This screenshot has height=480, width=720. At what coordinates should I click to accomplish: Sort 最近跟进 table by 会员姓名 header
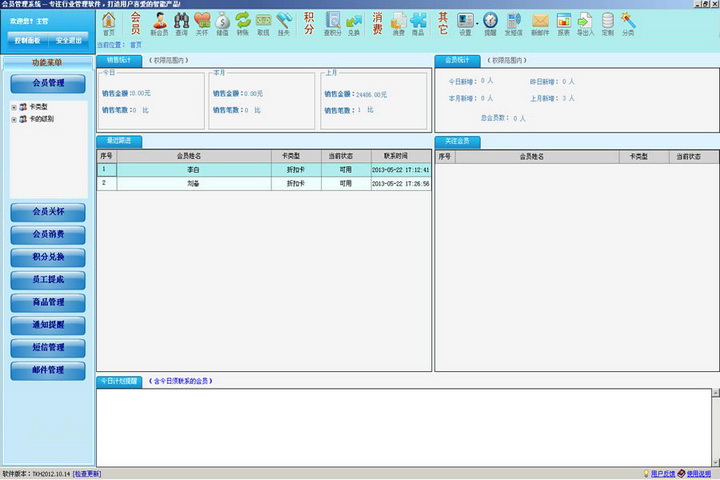tap(193, 156)
